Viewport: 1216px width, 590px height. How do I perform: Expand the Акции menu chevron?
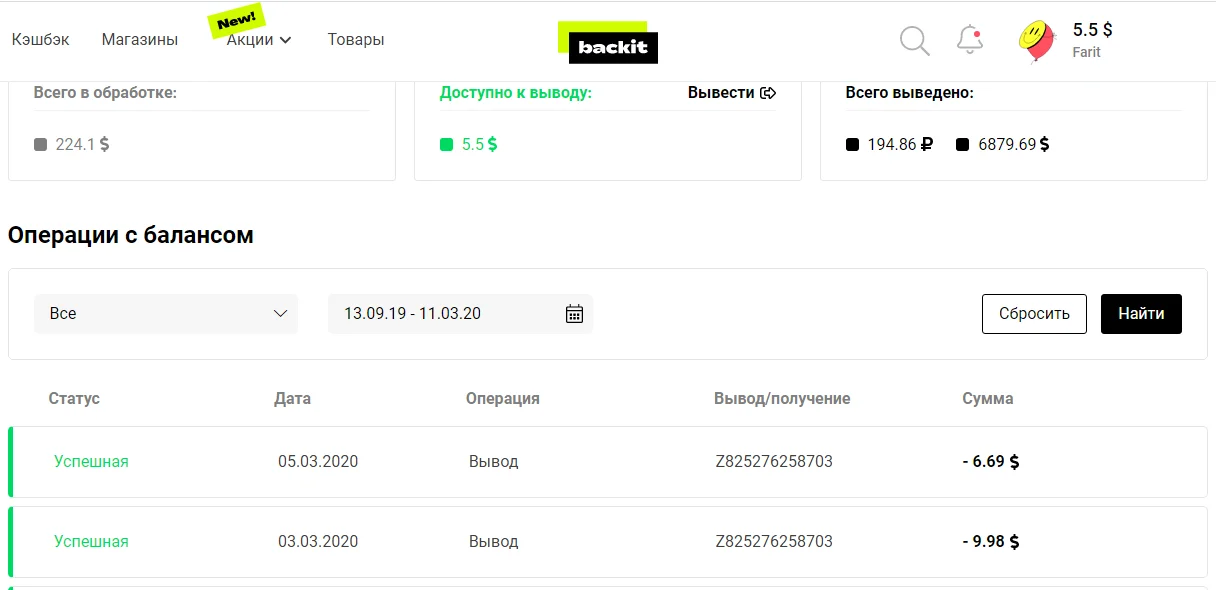click(x=285, y=40)
